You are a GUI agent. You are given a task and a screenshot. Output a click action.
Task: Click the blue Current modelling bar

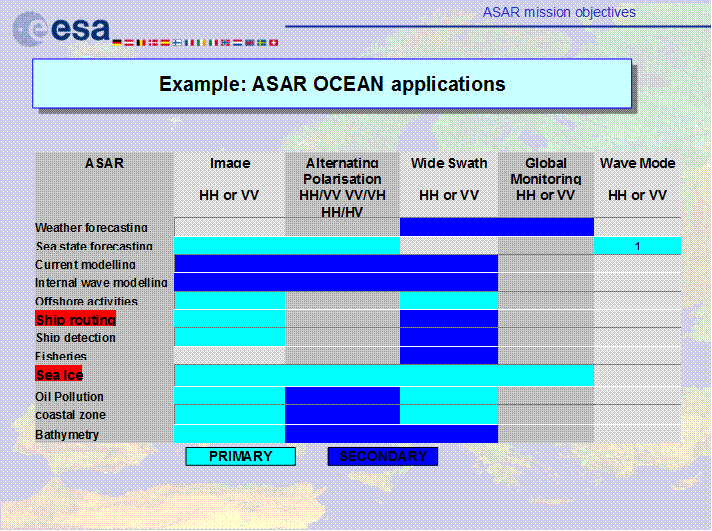pyautogui.click(x=336, y=263)
